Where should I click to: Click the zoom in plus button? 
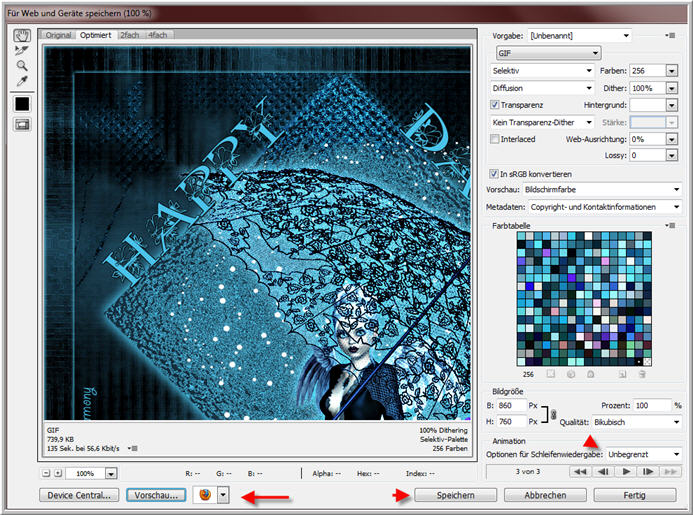(x=58, y=473)
